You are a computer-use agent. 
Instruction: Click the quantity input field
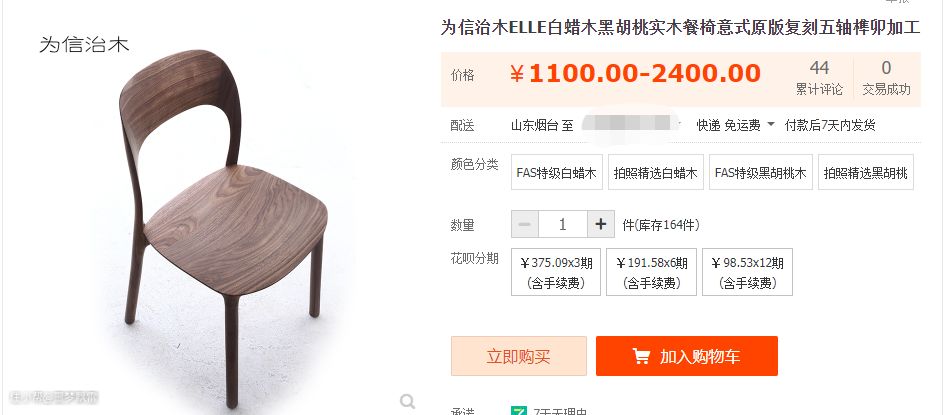point(563,224)
